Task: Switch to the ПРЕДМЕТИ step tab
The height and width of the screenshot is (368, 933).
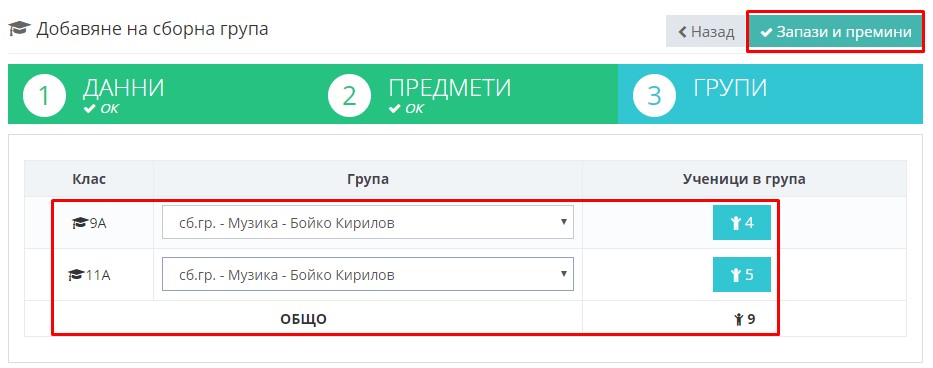Action: [465, 94]
